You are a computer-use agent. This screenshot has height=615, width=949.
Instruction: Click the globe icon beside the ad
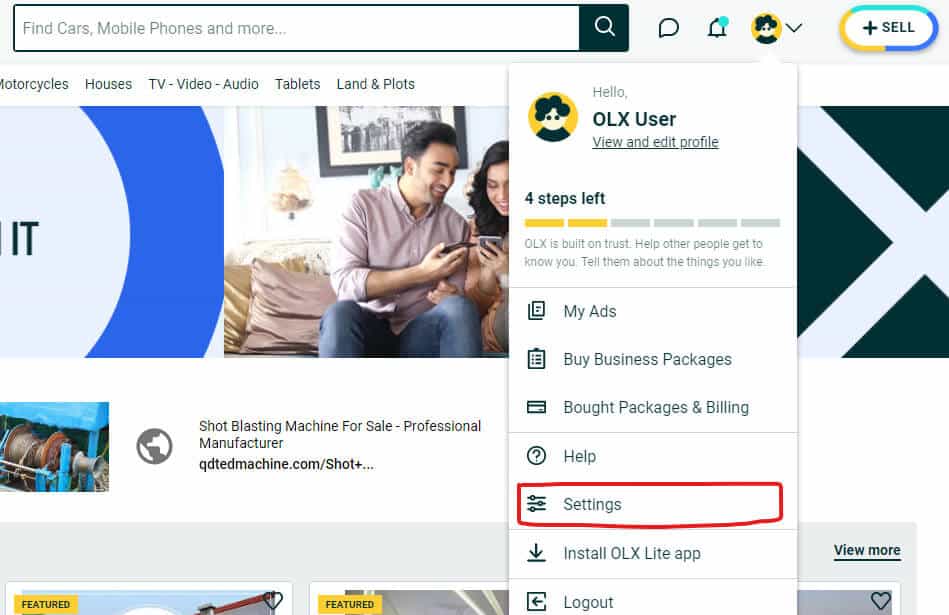tap(154, 447)
